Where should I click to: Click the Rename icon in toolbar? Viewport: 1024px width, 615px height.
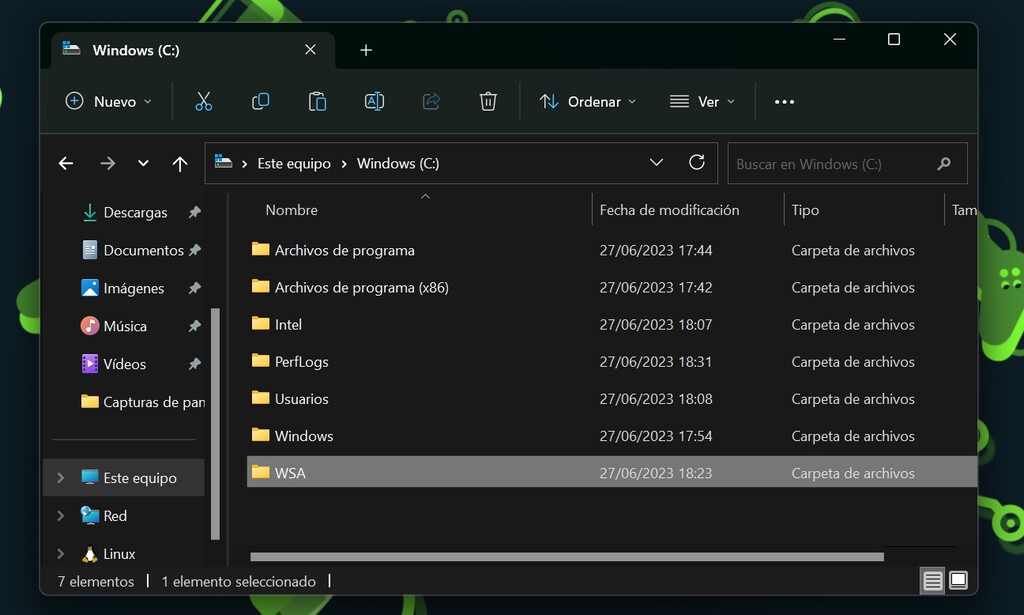pos(374,101)
